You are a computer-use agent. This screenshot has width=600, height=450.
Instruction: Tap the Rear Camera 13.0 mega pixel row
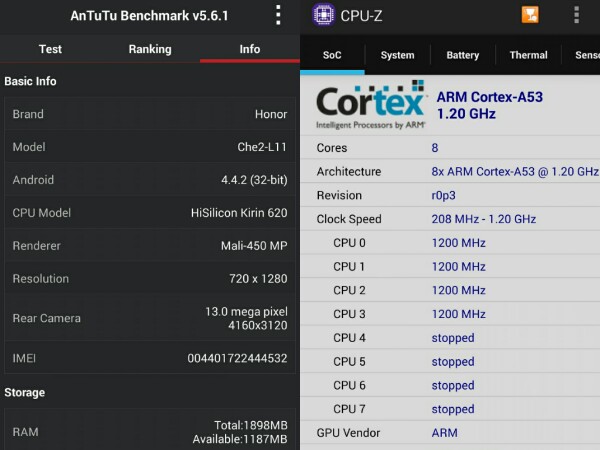tap(150, 318)
